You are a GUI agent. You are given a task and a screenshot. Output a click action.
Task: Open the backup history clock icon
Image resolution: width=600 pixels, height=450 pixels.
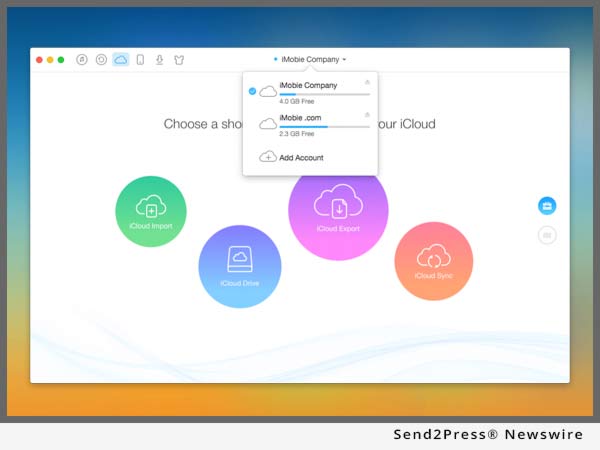click(101, 59)
